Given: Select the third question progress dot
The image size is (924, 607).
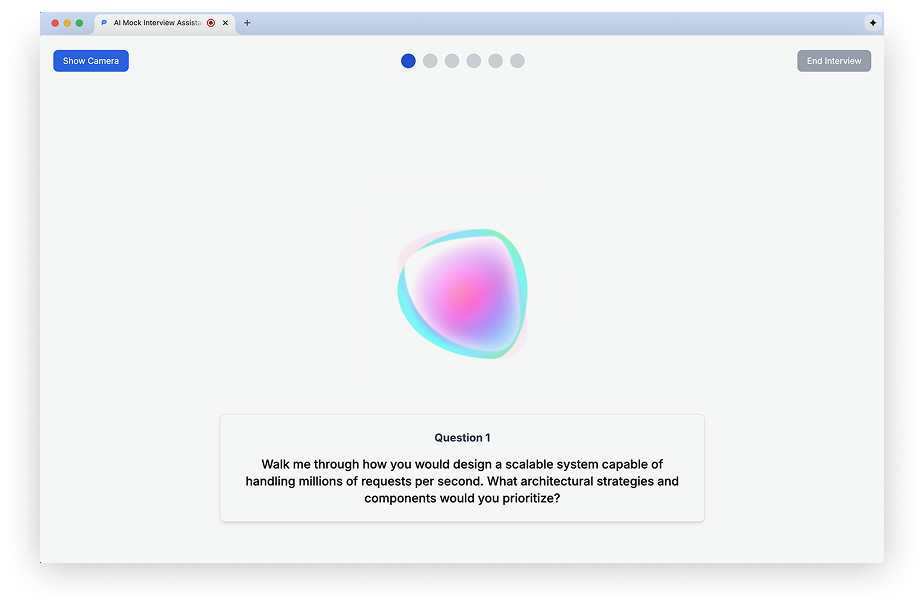Looking at the screenshot, I should (452, 61).
